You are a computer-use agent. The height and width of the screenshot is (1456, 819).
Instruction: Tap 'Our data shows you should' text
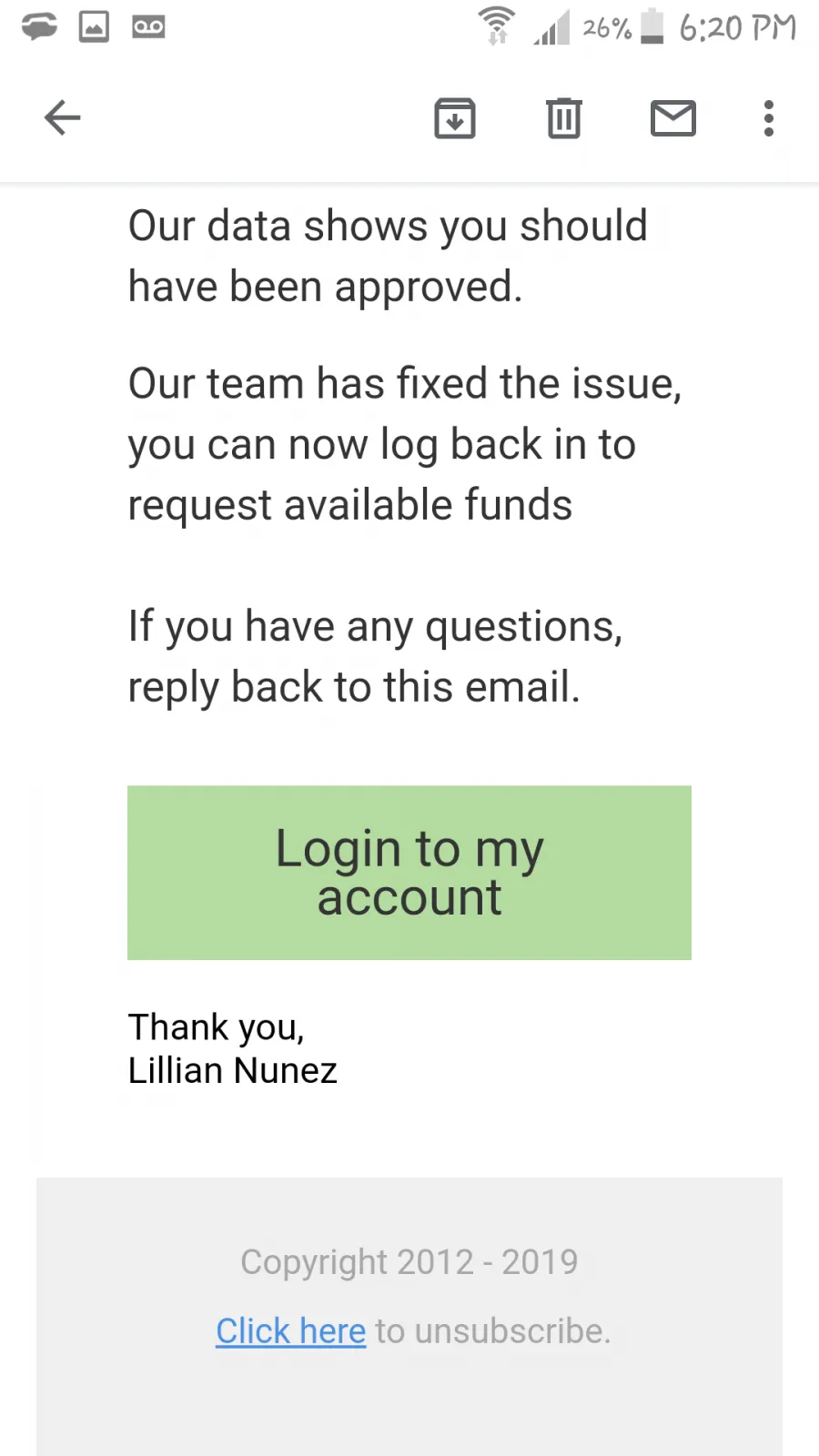(x=388, y=226)
